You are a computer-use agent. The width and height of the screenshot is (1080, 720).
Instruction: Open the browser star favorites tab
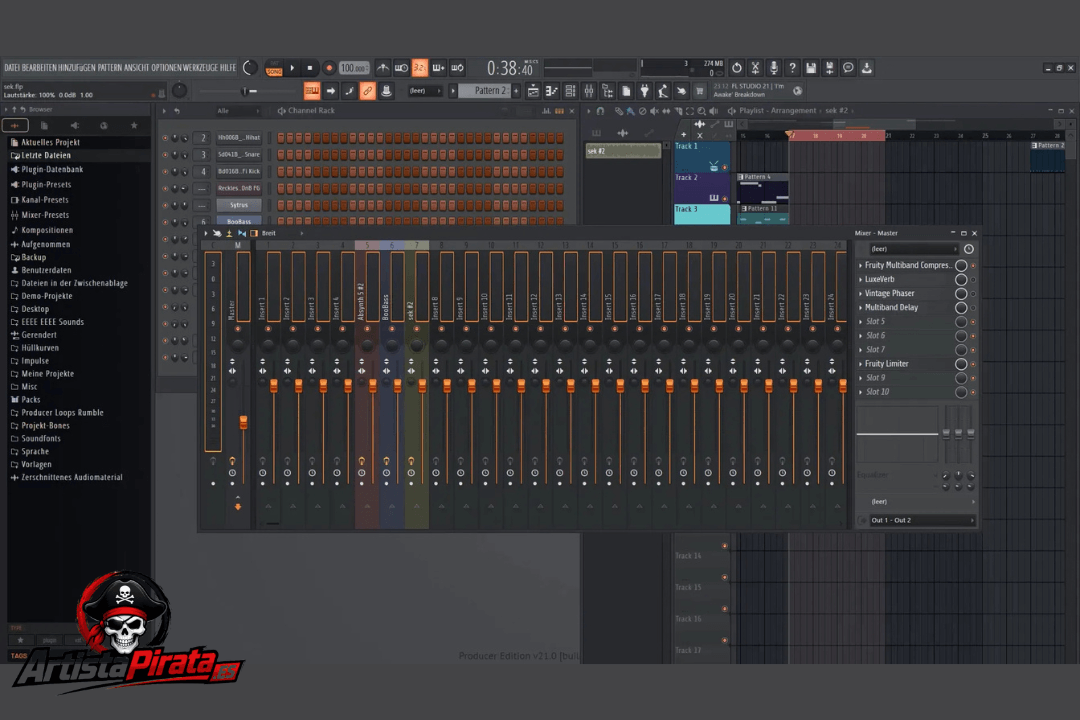pos(134,125)
